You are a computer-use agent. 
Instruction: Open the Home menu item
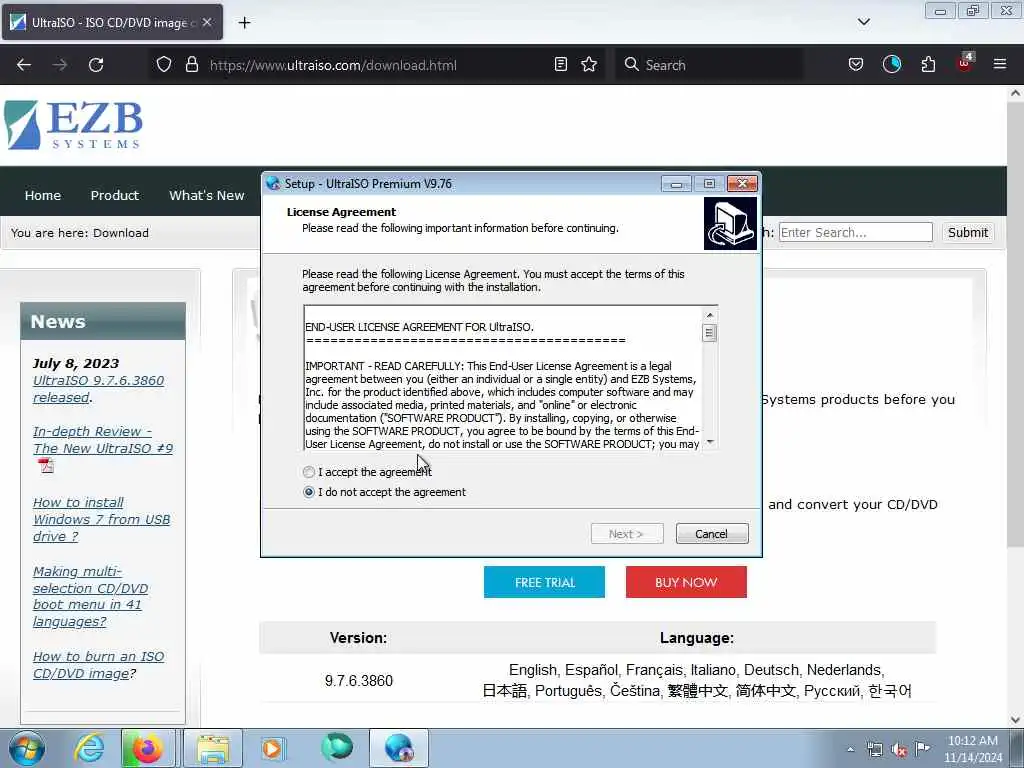[x=42, y=195]
